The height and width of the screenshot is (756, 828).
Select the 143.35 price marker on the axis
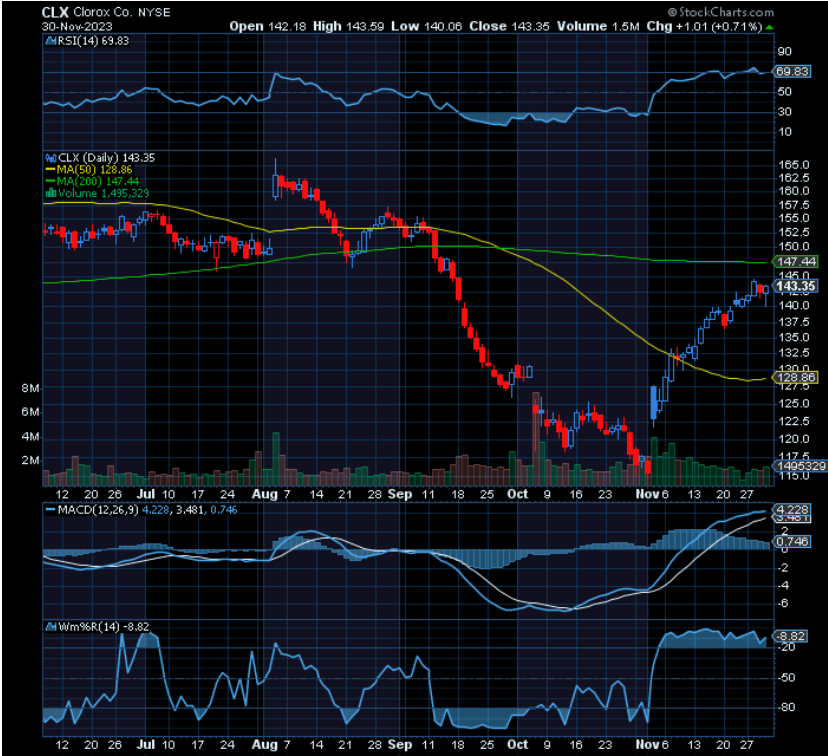tap(799, 286)
